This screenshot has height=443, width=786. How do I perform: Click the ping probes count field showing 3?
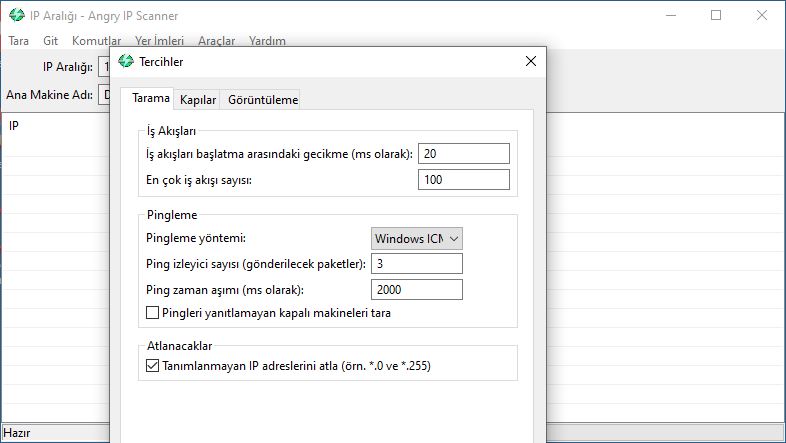[x=417, y=264]
